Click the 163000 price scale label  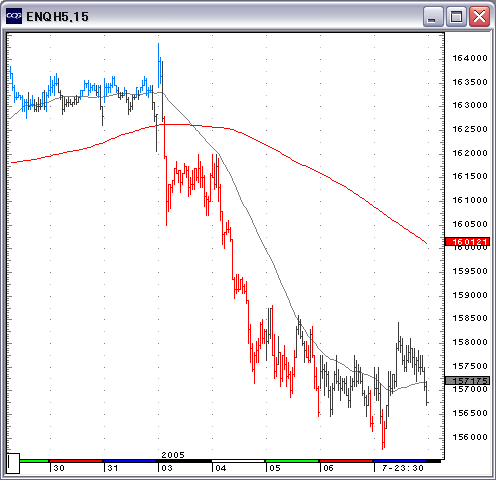(x=470, y=105)
